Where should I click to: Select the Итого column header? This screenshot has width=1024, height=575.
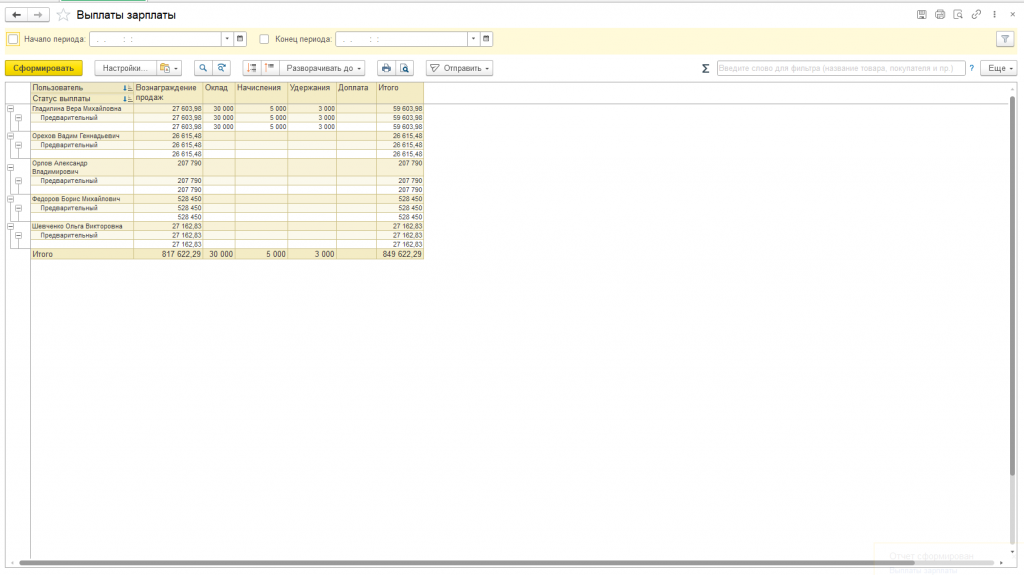tap(400, 93)
